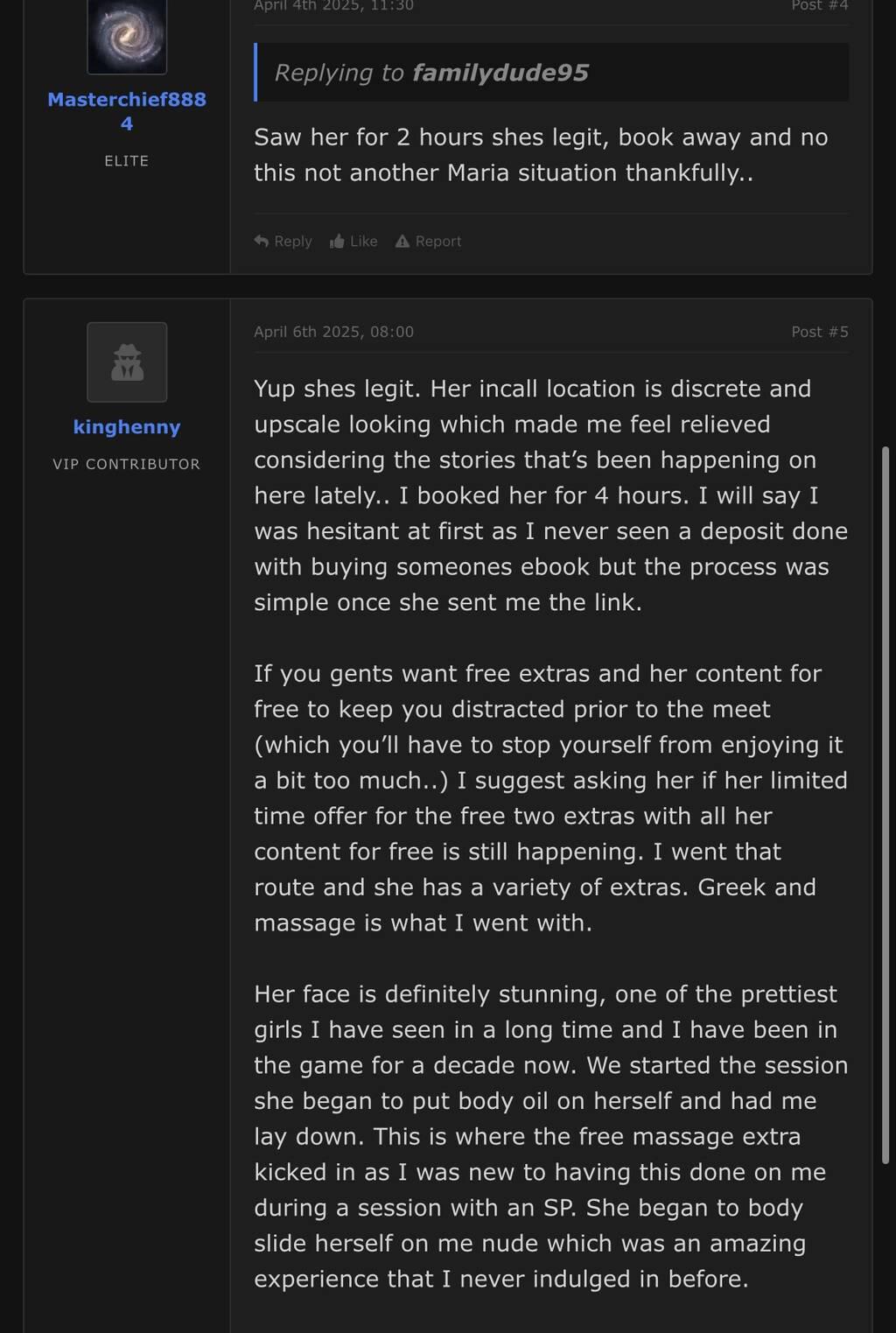The width and height of the screenshot is (896, 1333).
Task: Click the April 4th 2025 timestamp
Action: (x=333, y=6)
